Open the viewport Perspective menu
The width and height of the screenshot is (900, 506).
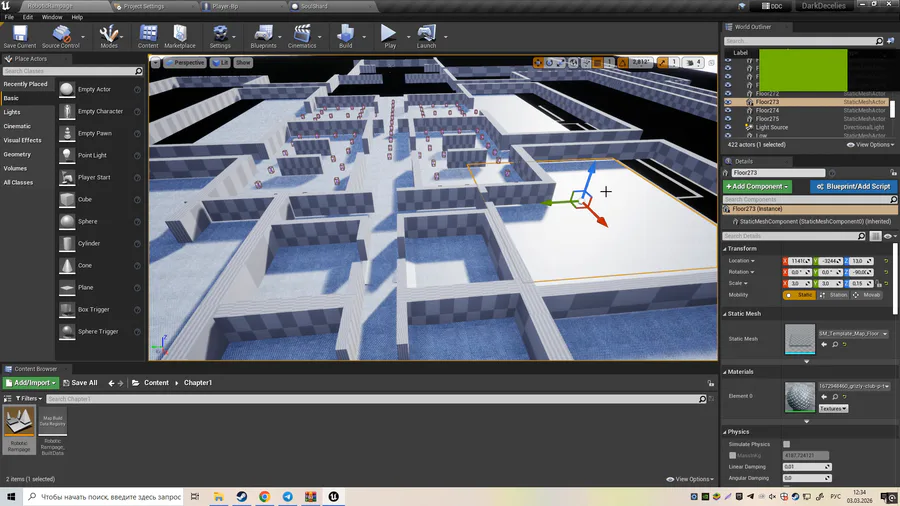point(185,63)
